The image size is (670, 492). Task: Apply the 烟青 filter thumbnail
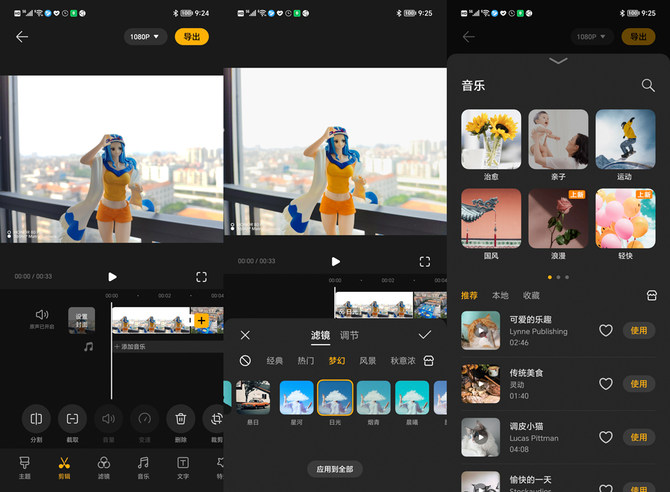point(374,398)
